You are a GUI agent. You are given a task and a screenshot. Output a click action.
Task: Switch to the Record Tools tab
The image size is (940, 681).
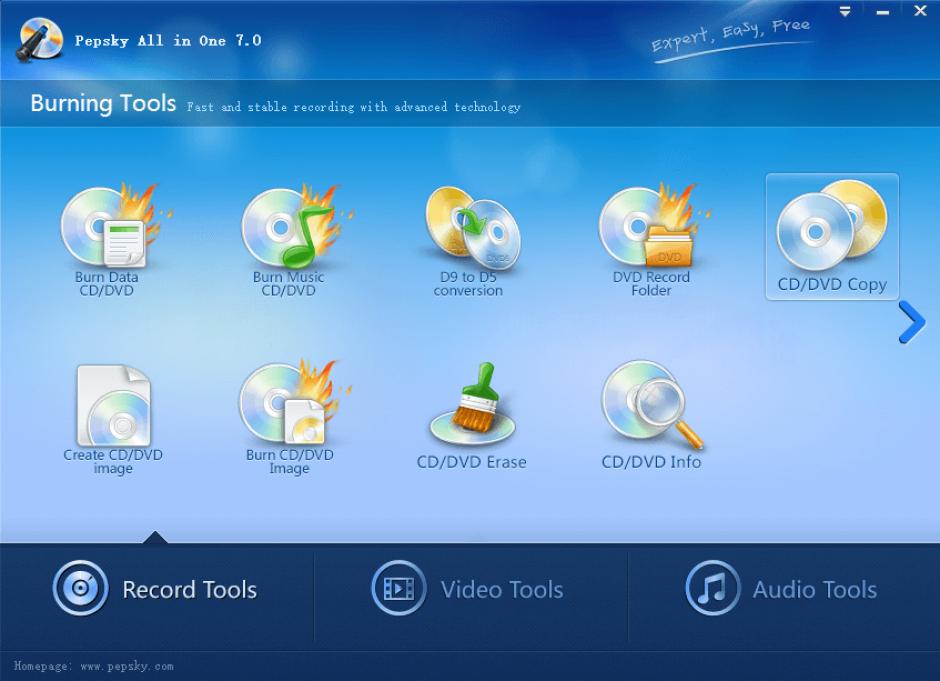click(156, 589)
